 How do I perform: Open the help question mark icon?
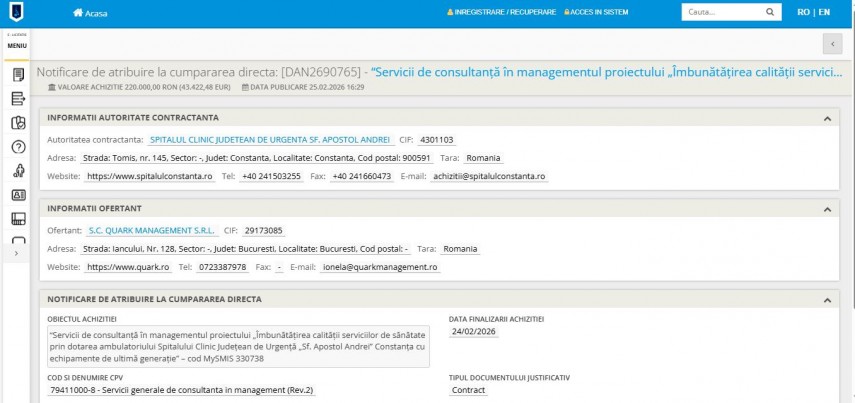(17, 147)
